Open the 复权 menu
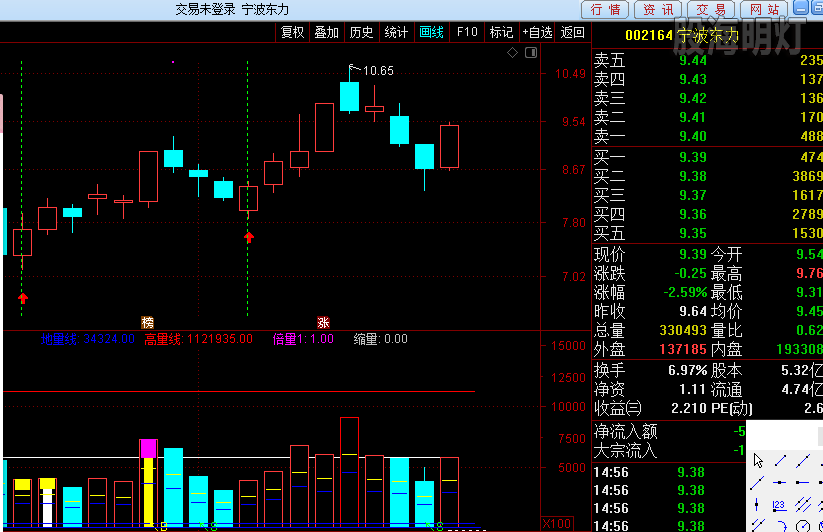 pyautogui.click(x=292, y=32)
